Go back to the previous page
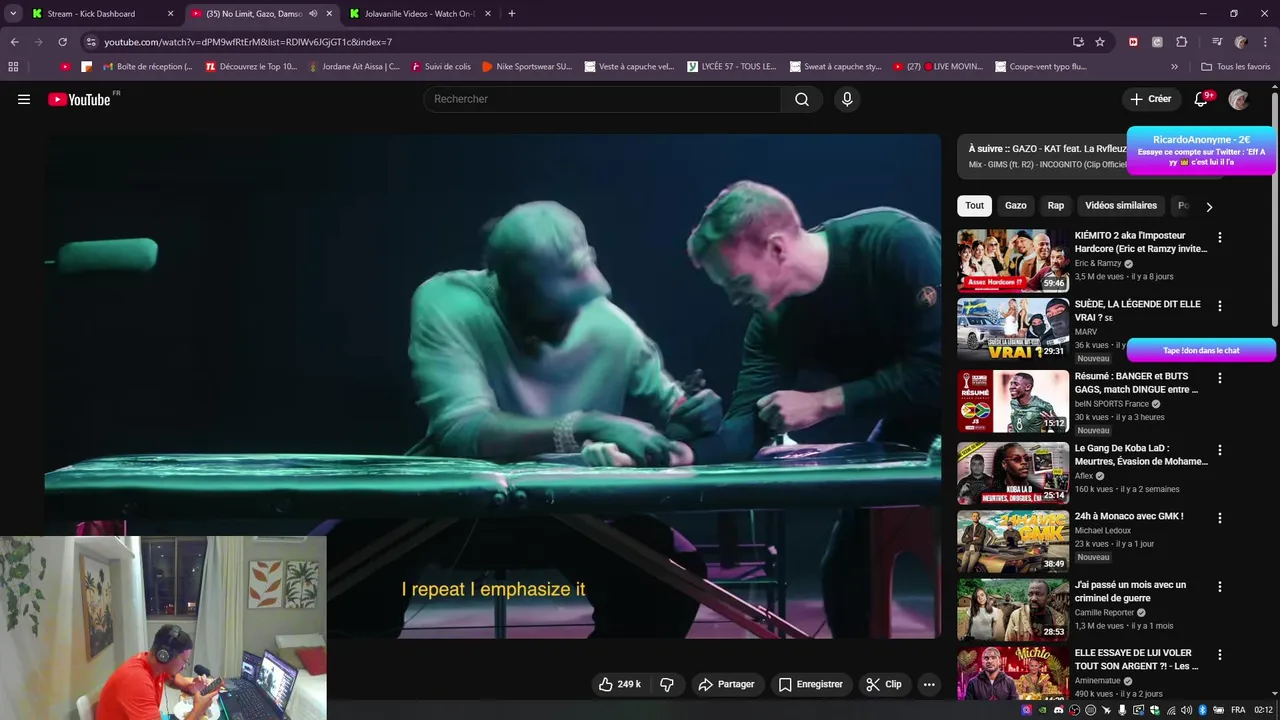This screenshot has height=720, width=1280. [x=14, y=42]
